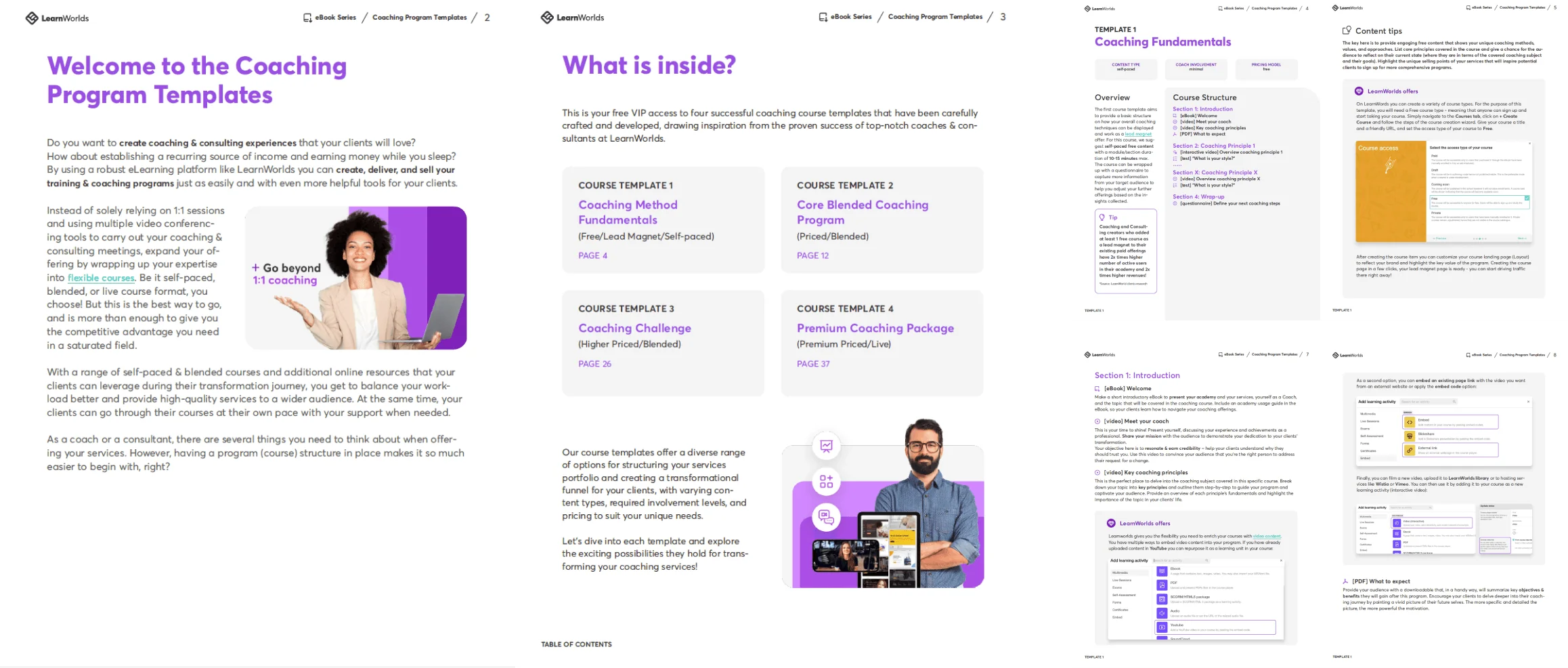
Task: Choose the SCORM/HTML5 package icon
Action: click(1162, 600)
